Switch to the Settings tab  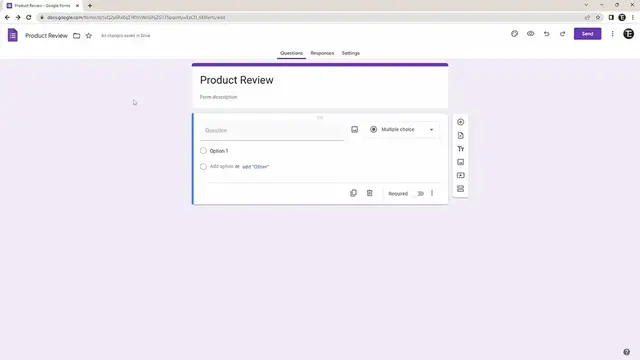[x=351, y=53]
